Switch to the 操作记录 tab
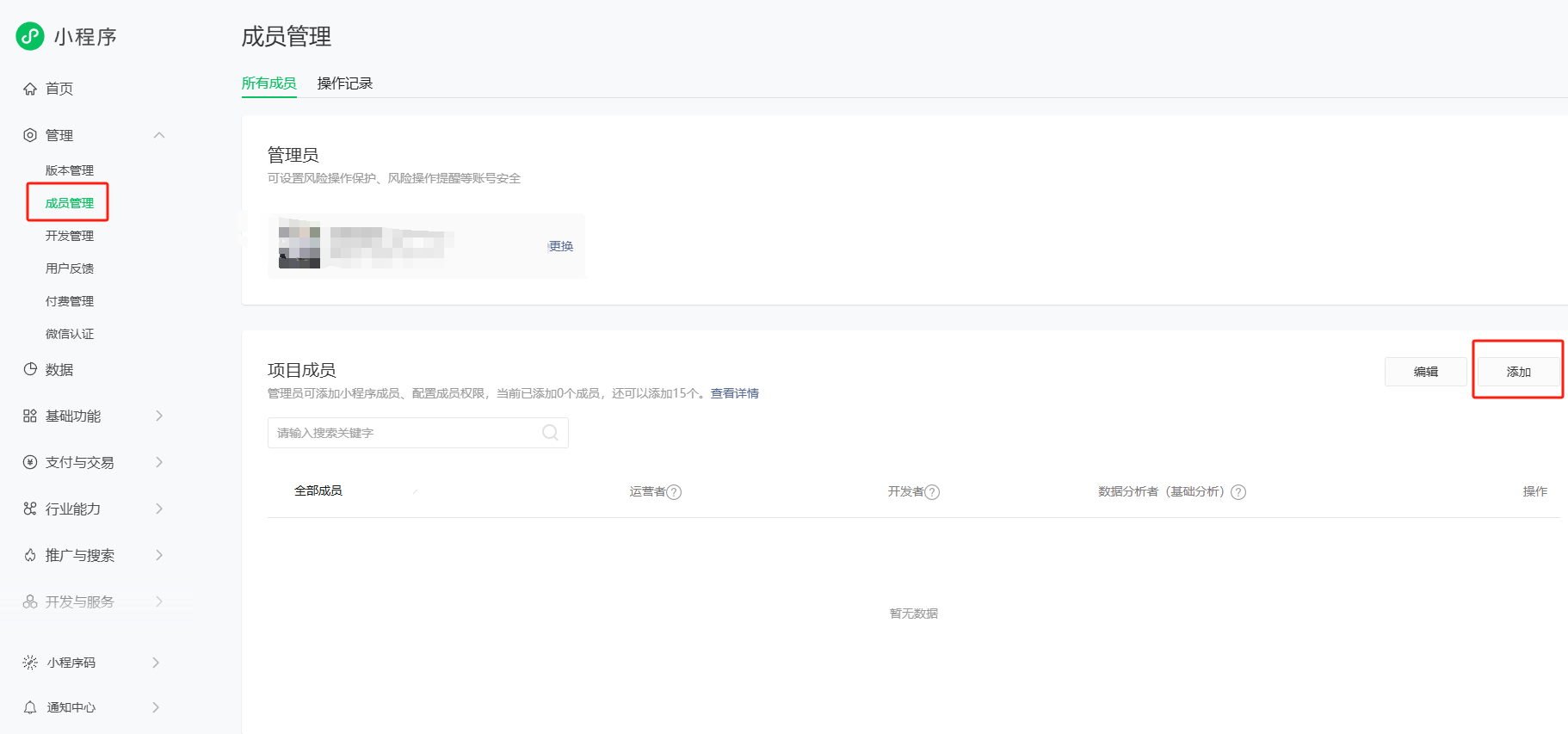Image resolution: width=1568 pixels, height=734 pixels. (345, 83)
